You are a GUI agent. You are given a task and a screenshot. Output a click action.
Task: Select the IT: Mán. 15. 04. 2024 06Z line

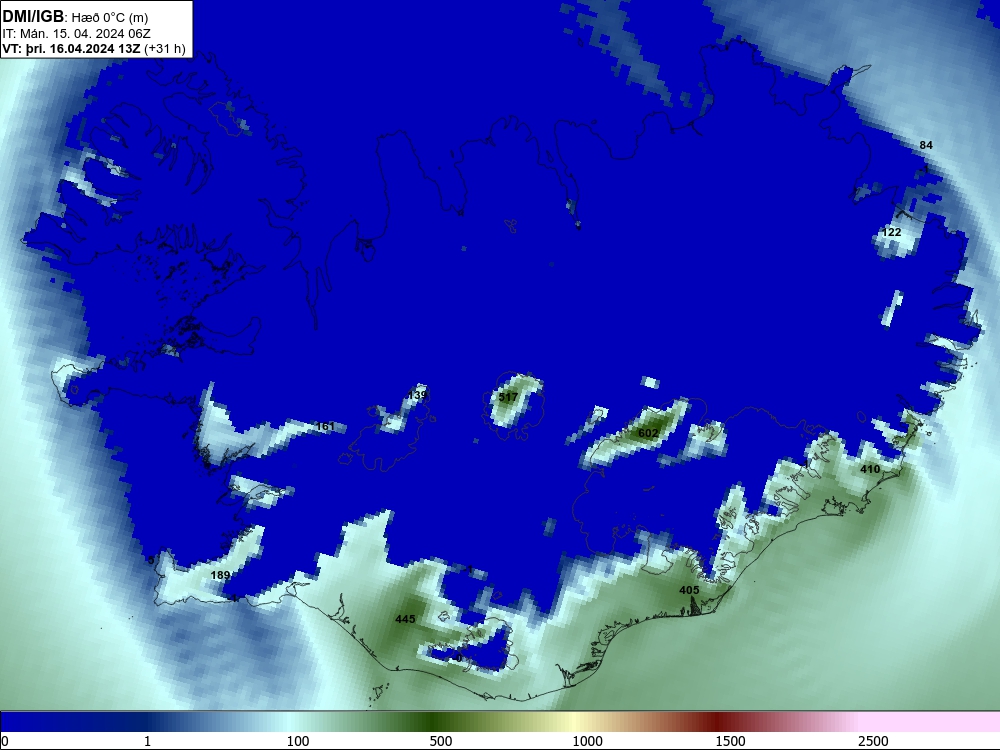pyautogui.click(x=77, y=34)
